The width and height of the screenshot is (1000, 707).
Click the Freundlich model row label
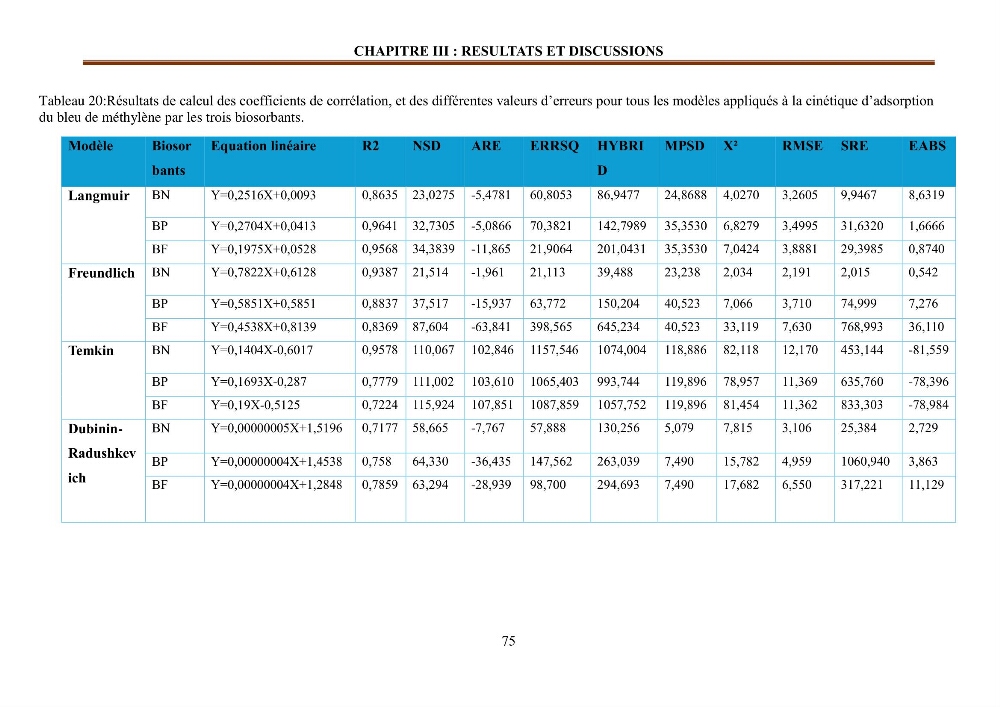(101, 273)
